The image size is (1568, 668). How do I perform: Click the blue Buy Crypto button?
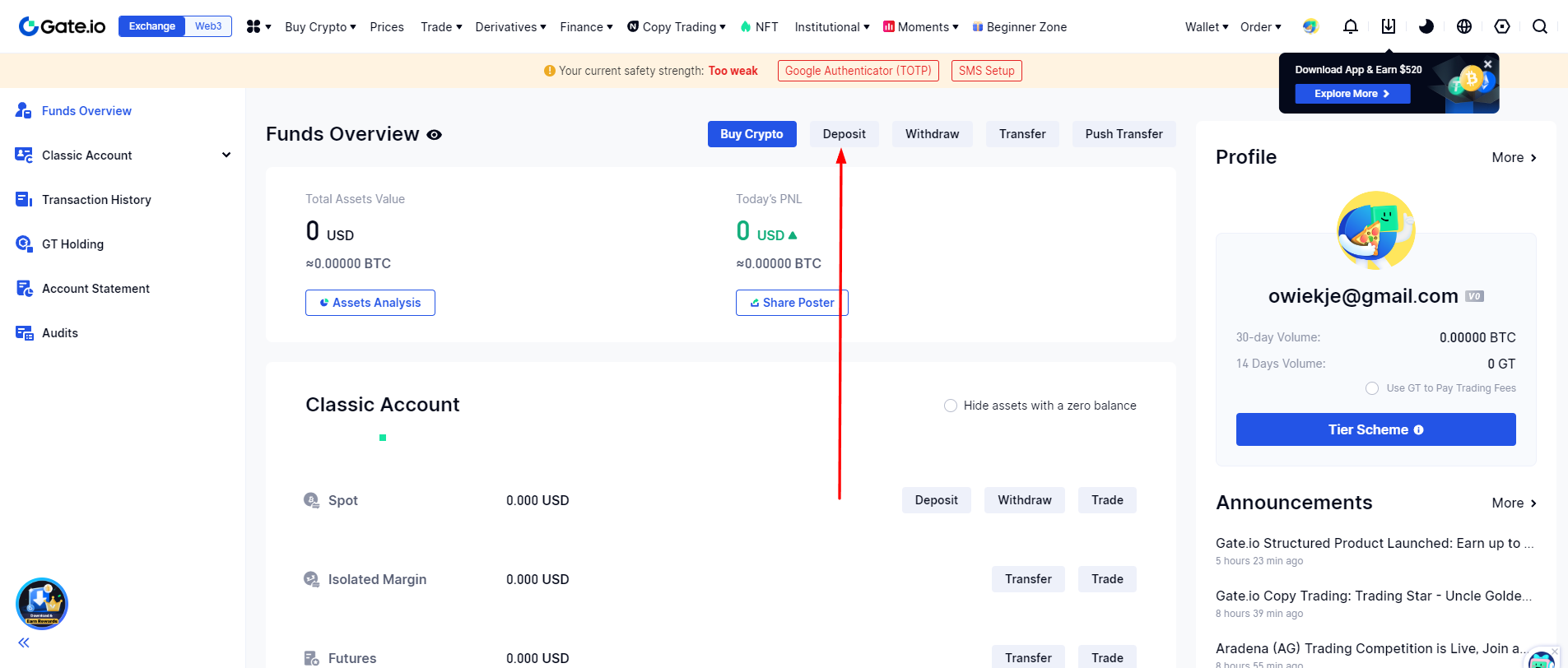tap(751, 134)
